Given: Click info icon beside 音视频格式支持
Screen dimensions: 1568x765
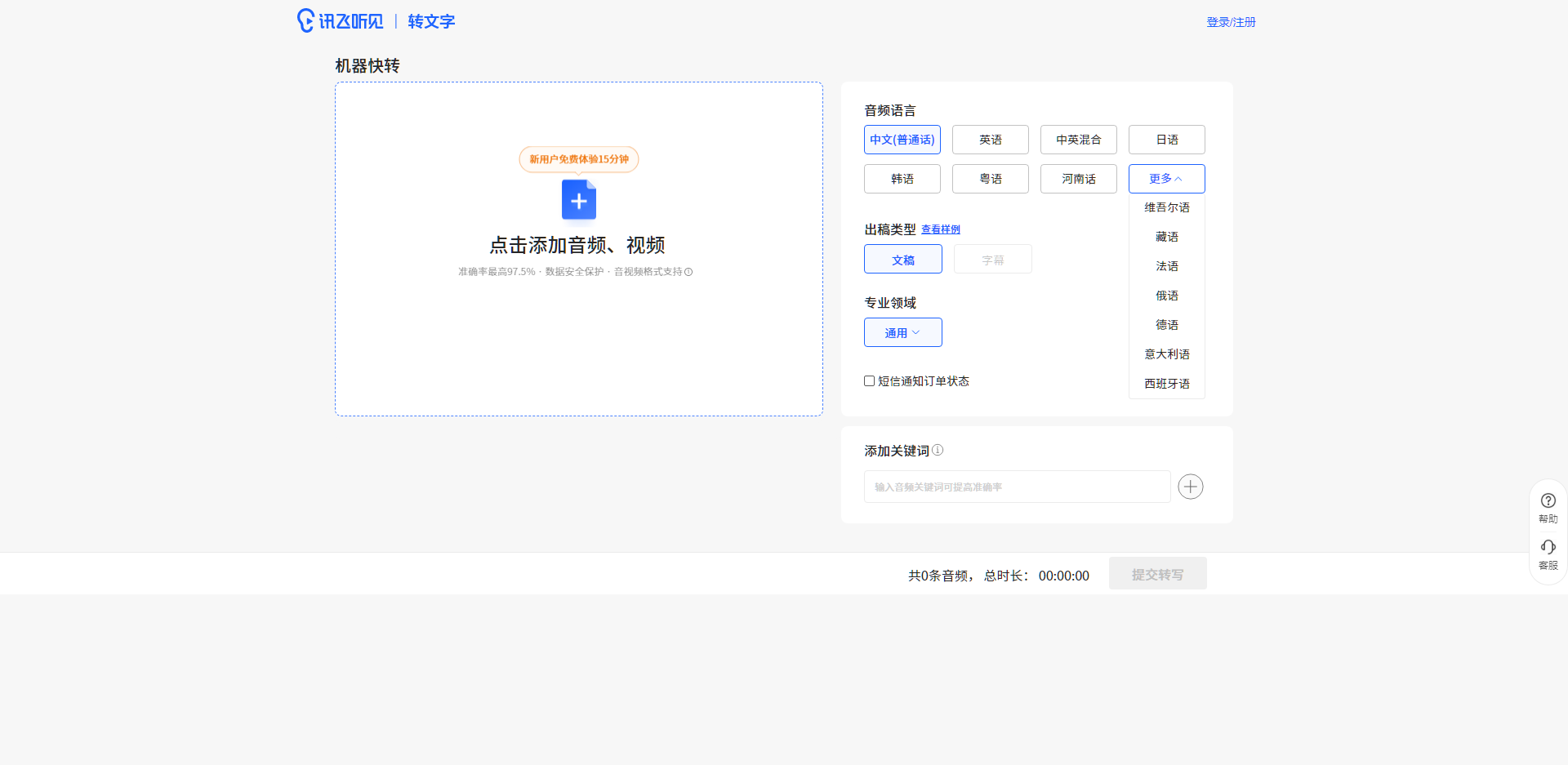Looking at the screenshot, I should click(x=688, y=272).
